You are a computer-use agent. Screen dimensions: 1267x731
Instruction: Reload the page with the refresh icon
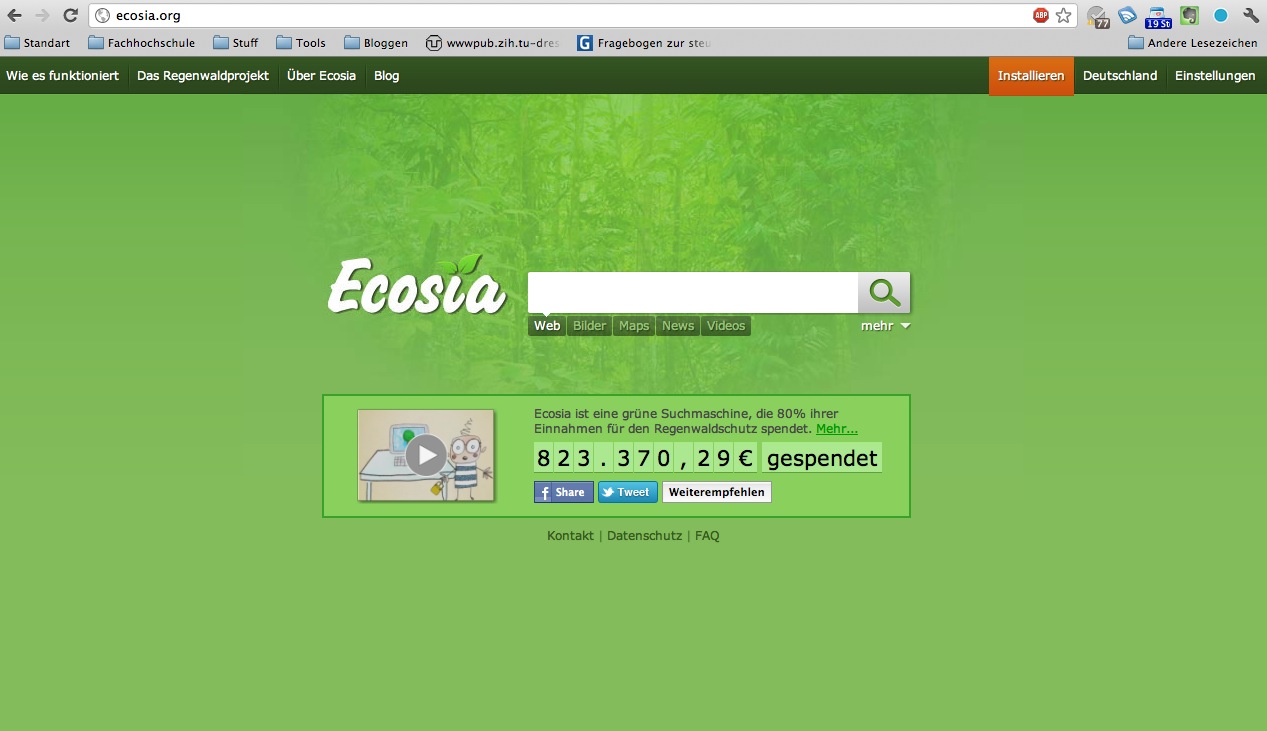70,15
